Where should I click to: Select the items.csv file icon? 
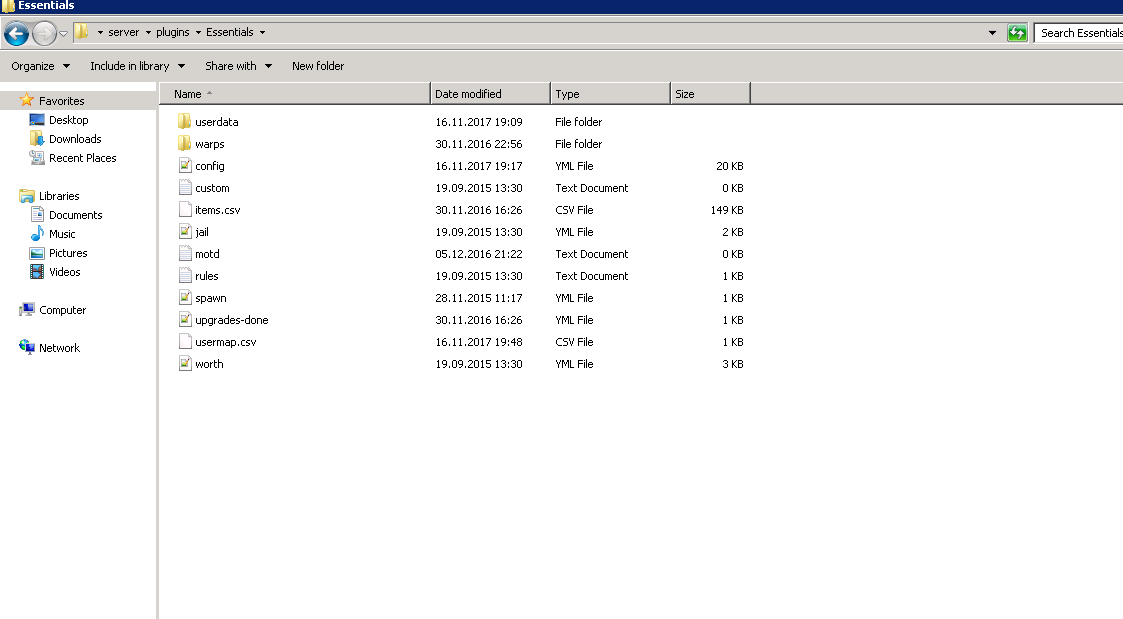185,210
